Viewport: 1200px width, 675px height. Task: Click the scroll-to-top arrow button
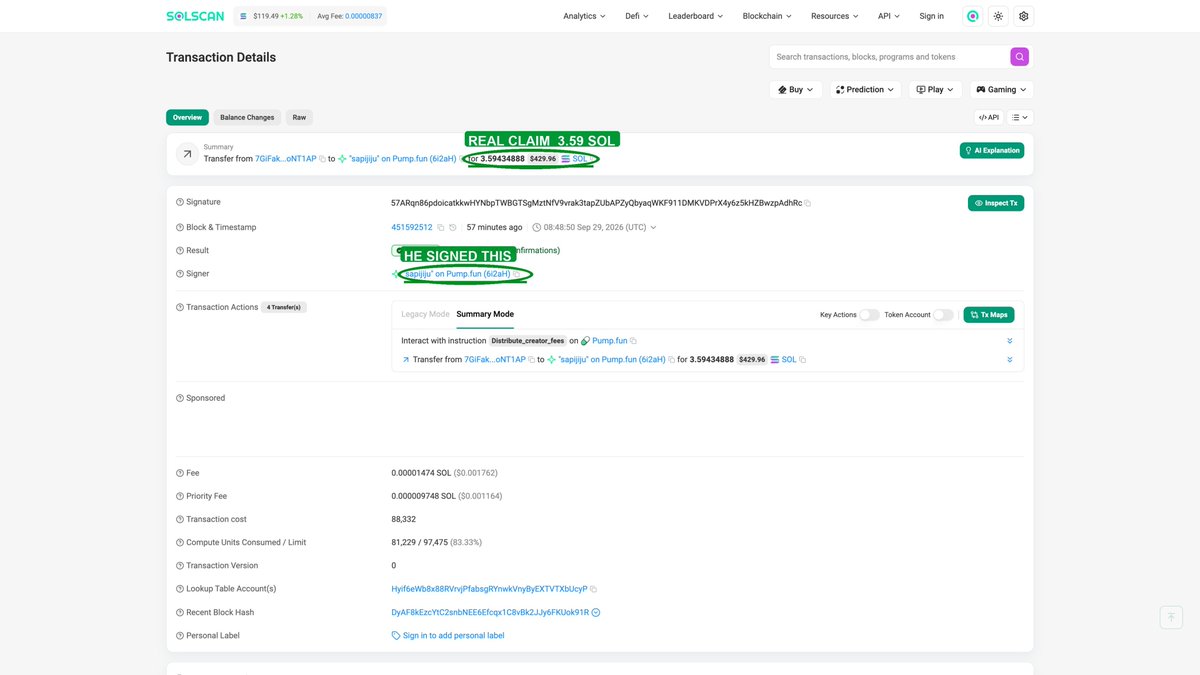[1171, 617]
